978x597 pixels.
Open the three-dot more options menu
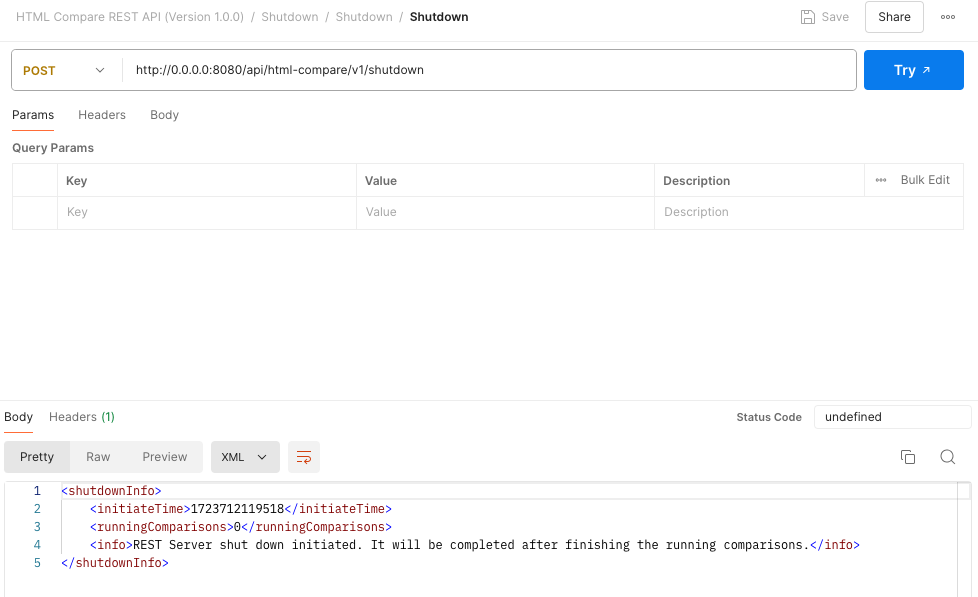coord(947,17)
